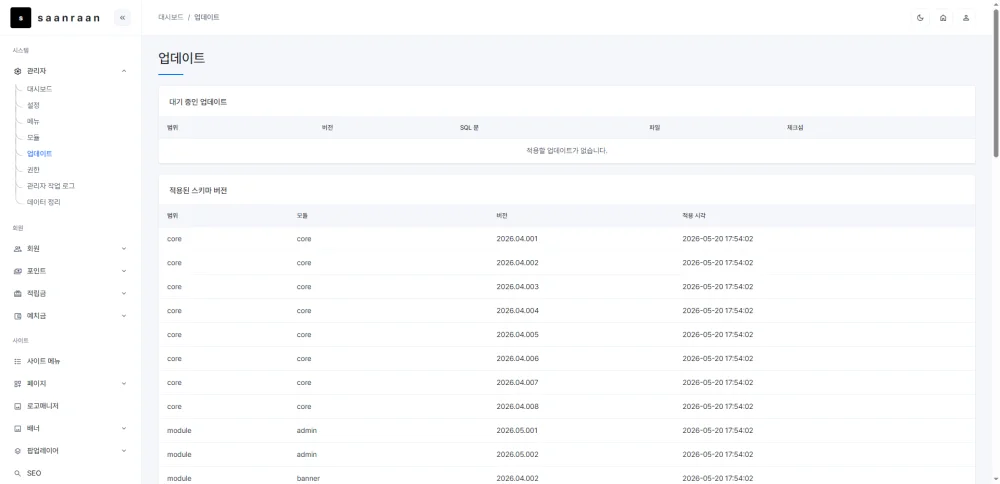Open 권한 in the sidebar
The image size is (1000, 484).
point(33,170)
